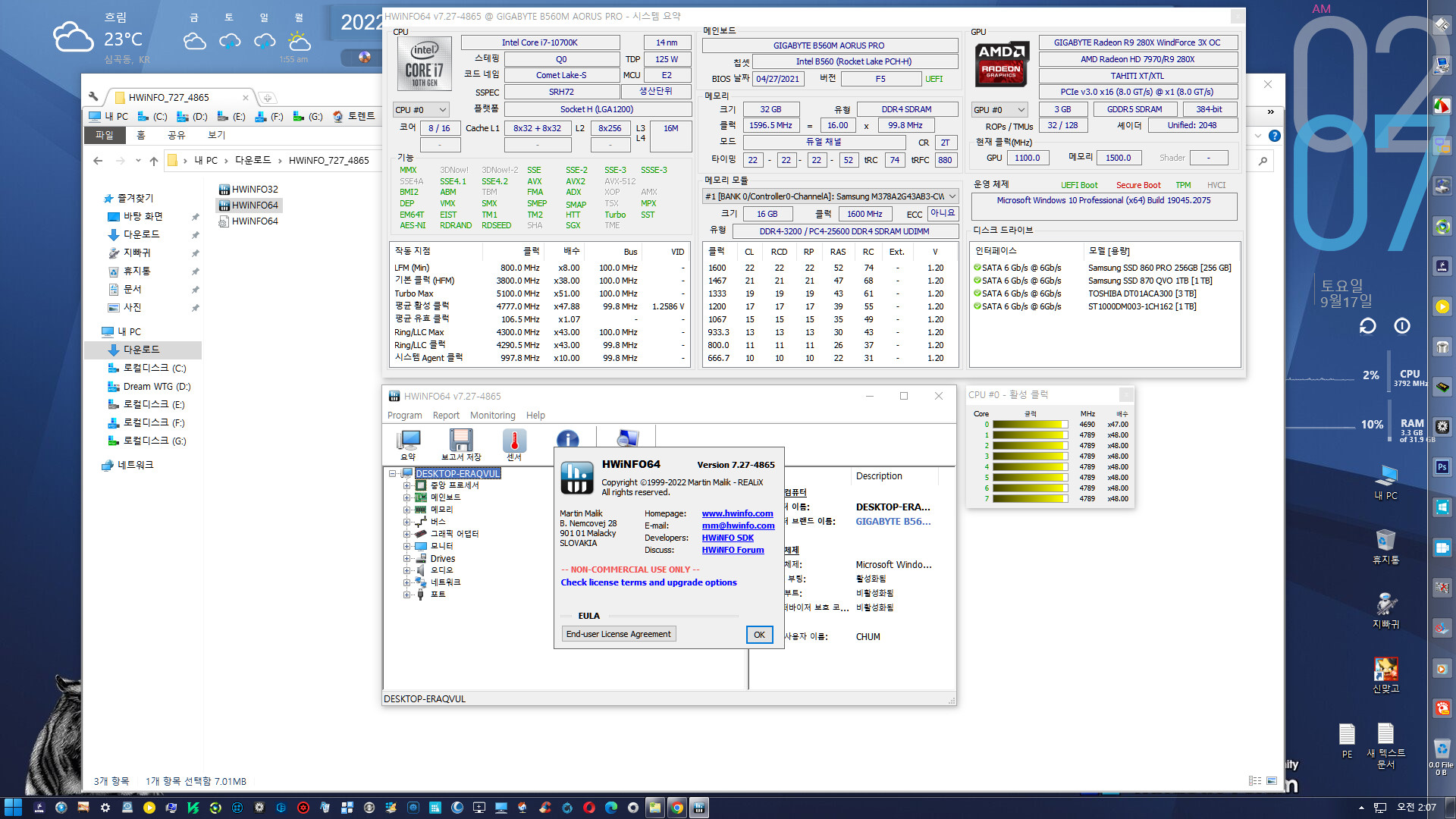Viewport: 1456px width, 819px height.
Task: Add a new Explorer tab with plus icon
Action: [x=267, y=97]
